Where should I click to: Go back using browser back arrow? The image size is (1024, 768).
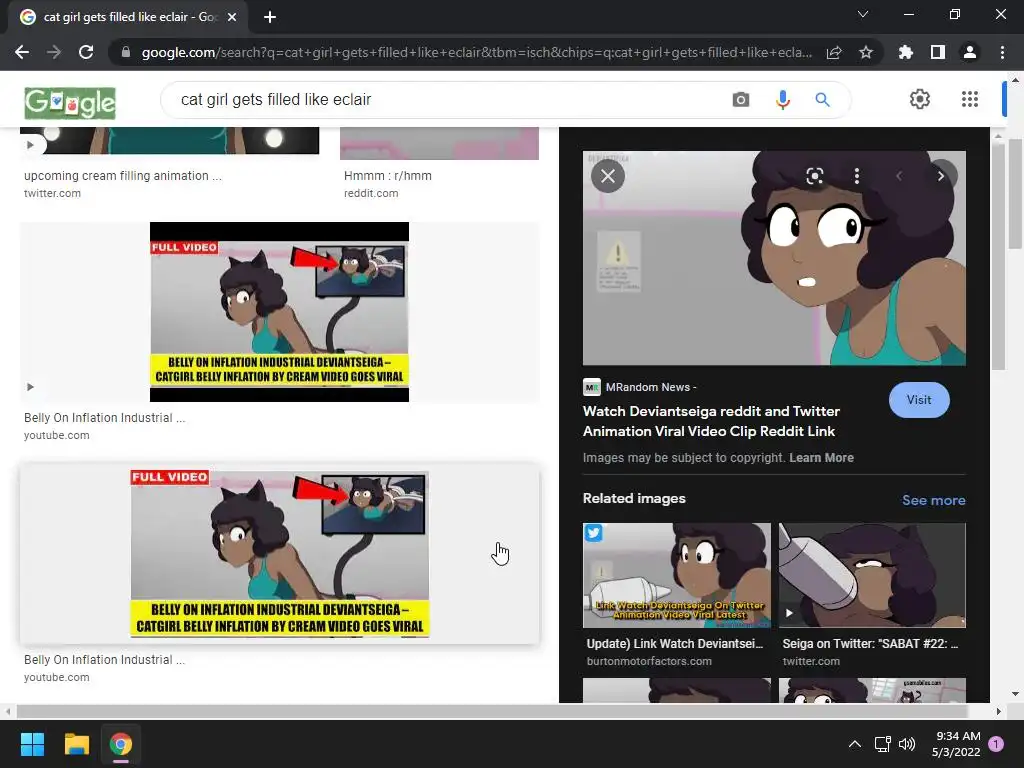pyautogui.click(x=22, y=52)
